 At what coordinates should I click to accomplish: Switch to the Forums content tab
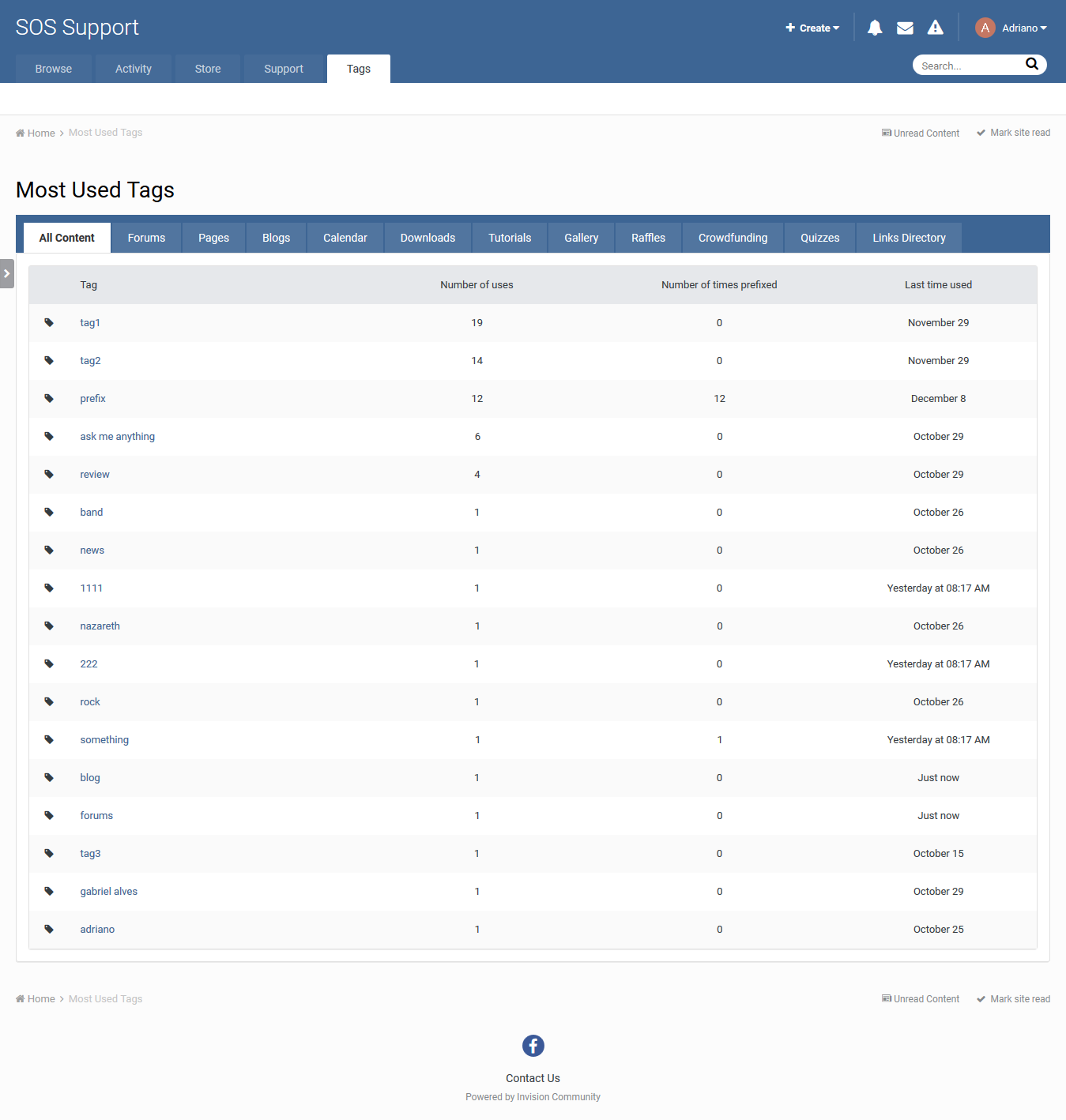pos(146,238)
